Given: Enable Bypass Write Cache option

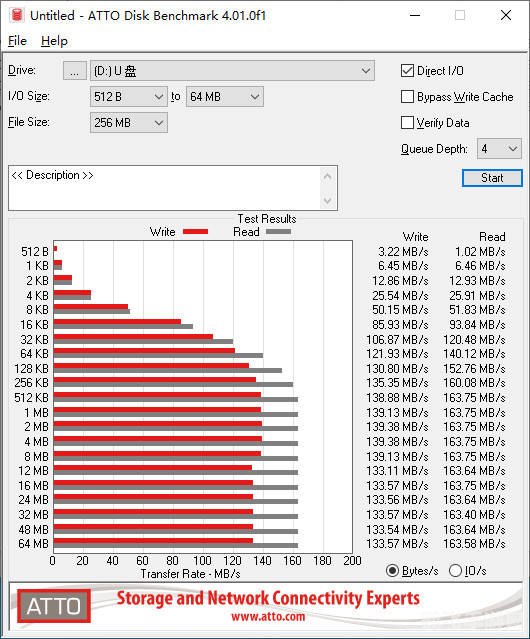Looking at the screenshot, I should (407, 97).
